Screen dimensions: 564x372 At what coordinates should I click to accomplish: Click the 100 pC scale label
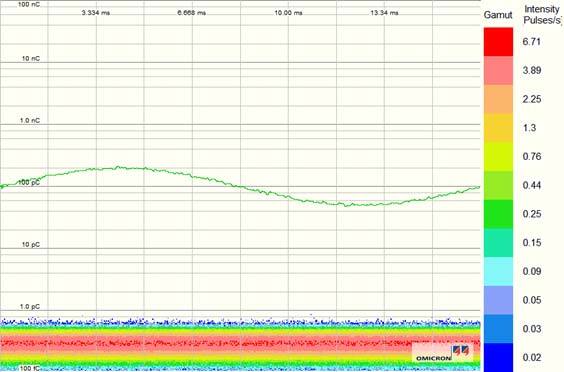(29, 183)
